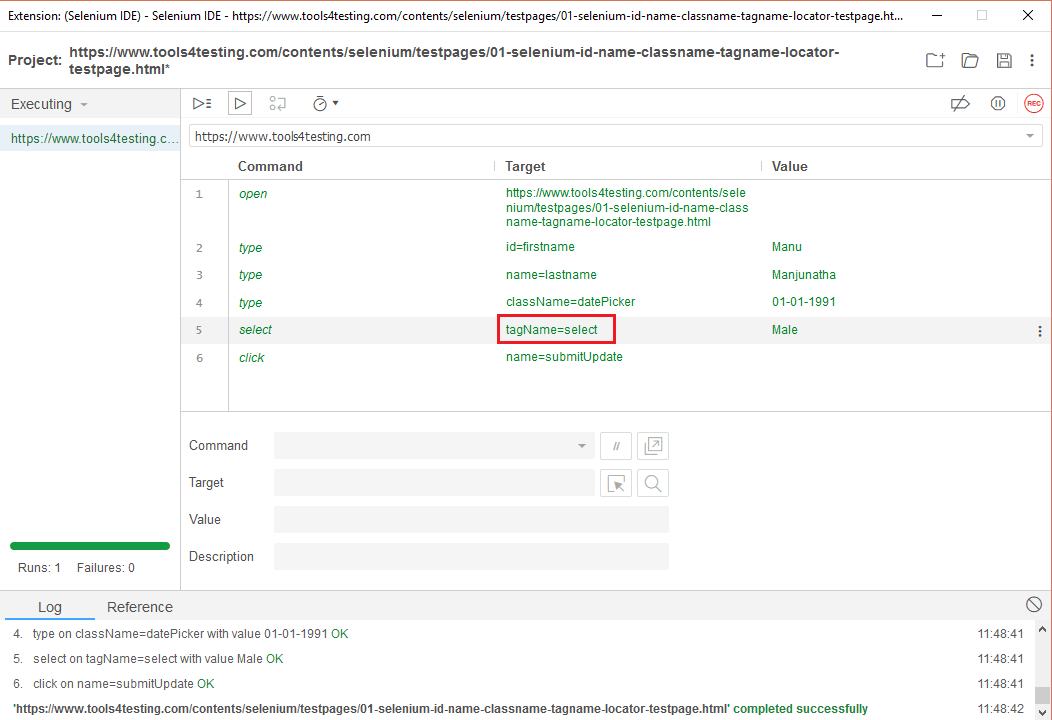Find the target element using the magnifier icon
This screenshot has width=1052, height=720.
click(x=652, y=483)
